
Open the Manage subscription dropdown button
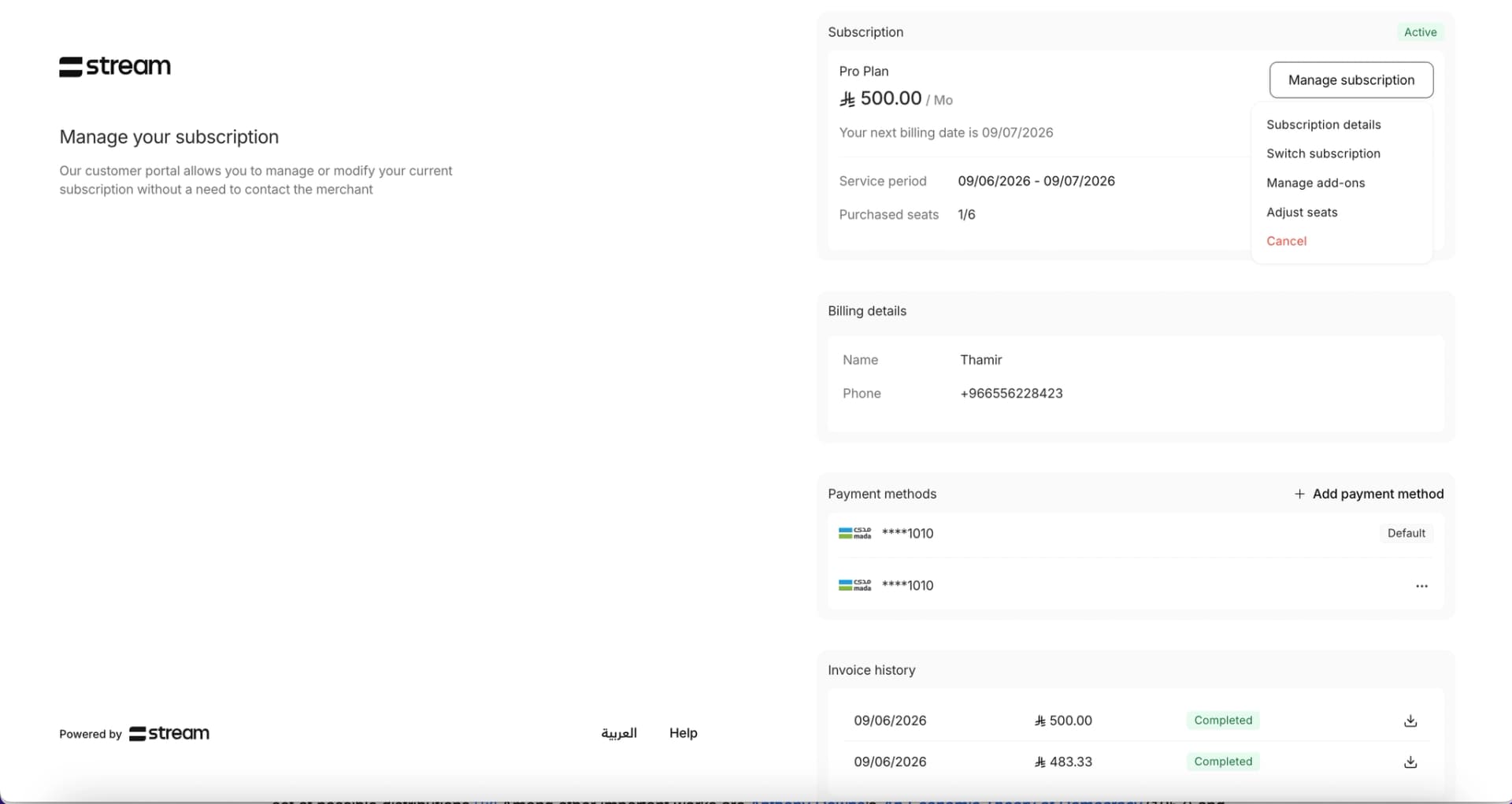(x=1351, y=80)
